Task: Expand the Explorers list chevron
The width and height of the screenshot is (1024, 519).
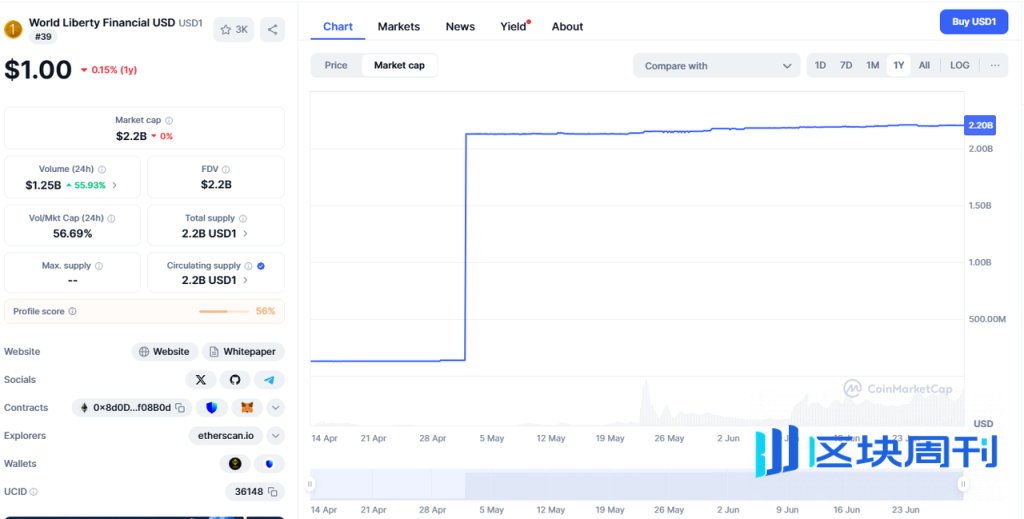Action: 276,435
